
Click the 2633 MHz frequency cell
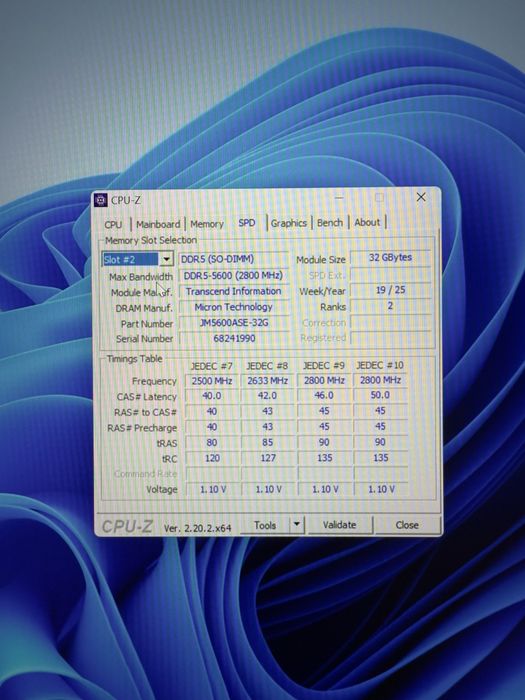coord(268,380)
